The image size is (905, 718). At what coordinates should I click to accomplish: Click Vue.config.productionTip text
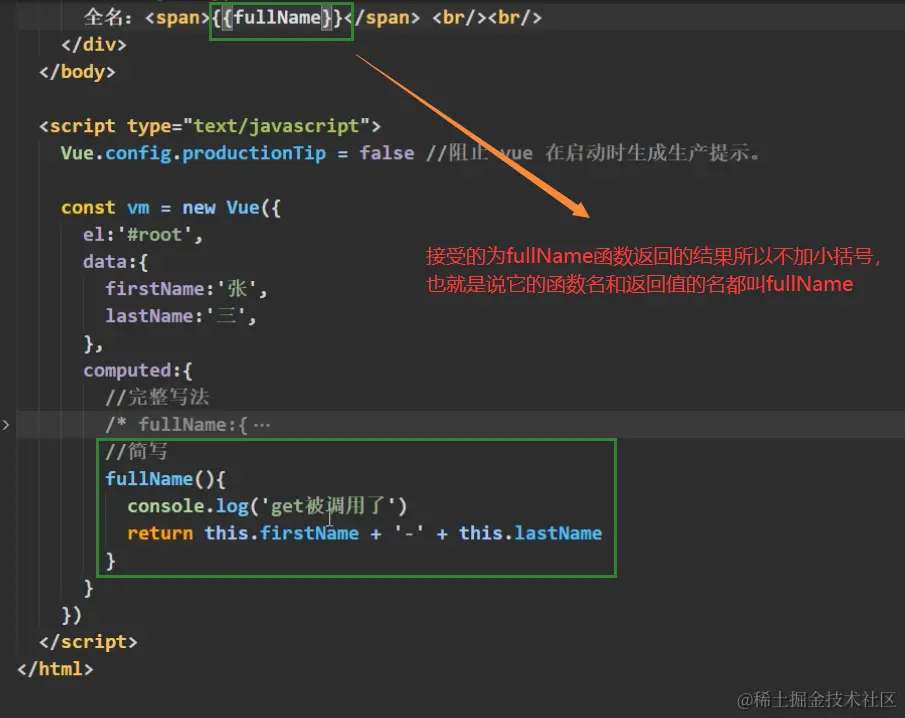point(193,153)
